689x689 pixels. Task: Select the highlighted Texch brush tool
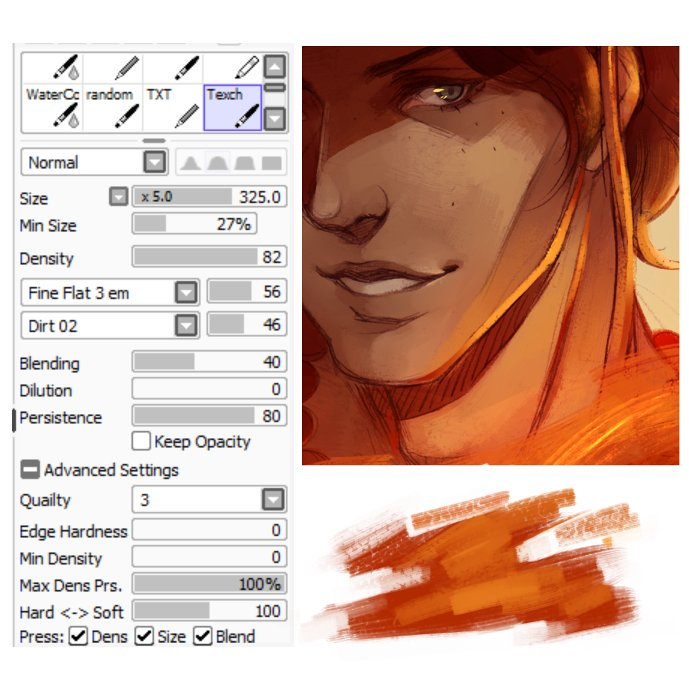[232, 108]
